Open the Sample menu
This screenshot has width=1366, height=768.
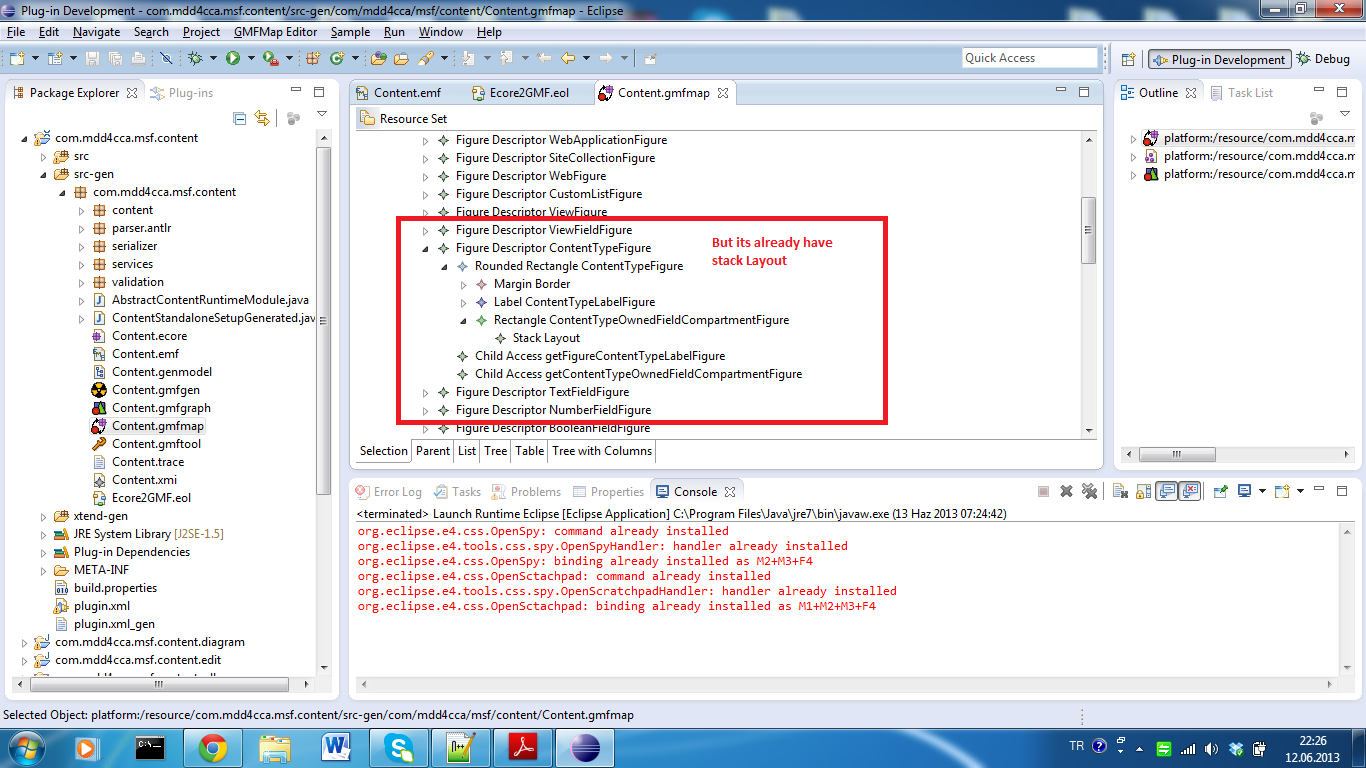tap(350, 32)
